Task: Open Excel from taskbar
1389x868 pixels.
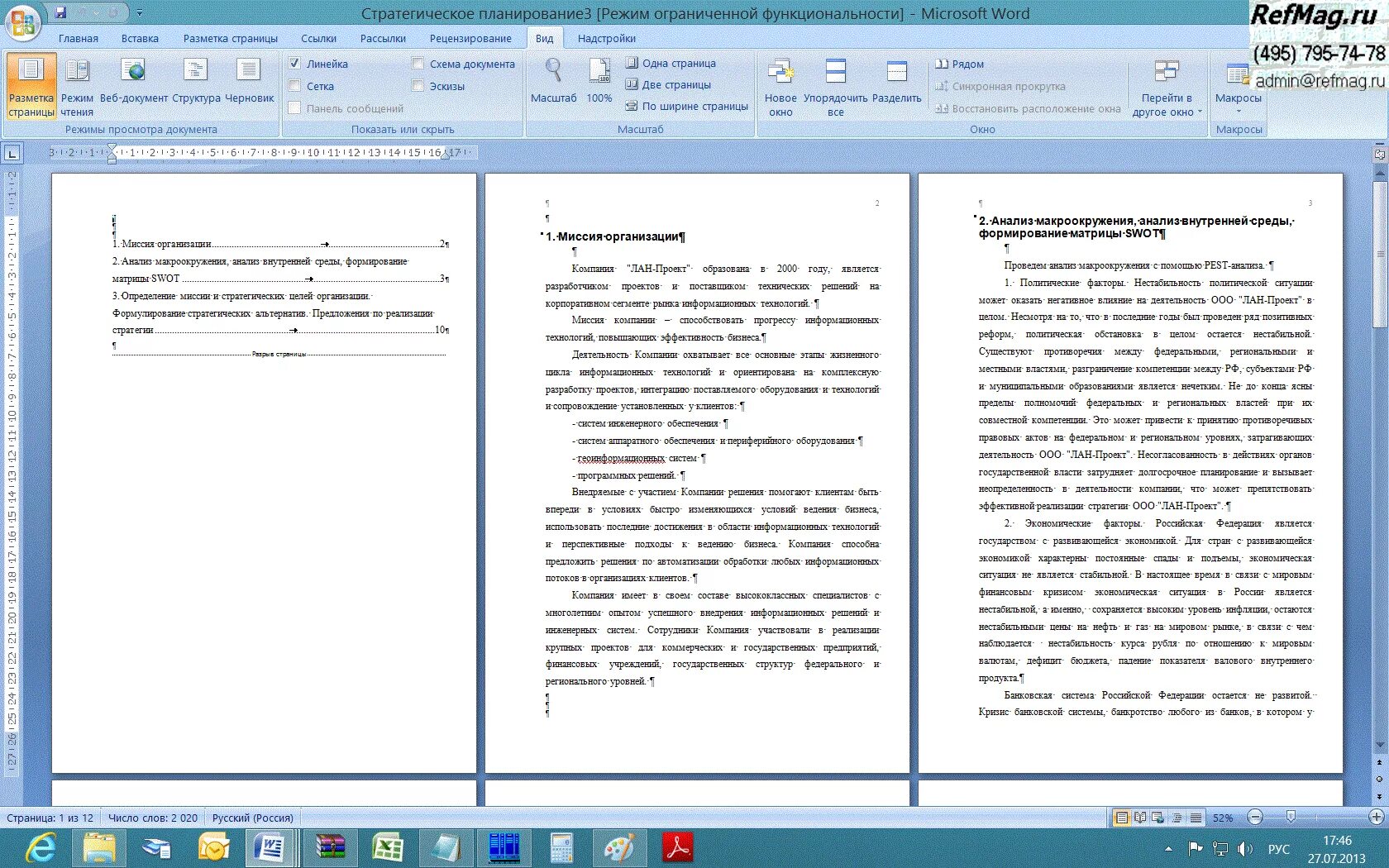Action: point(387,849)
